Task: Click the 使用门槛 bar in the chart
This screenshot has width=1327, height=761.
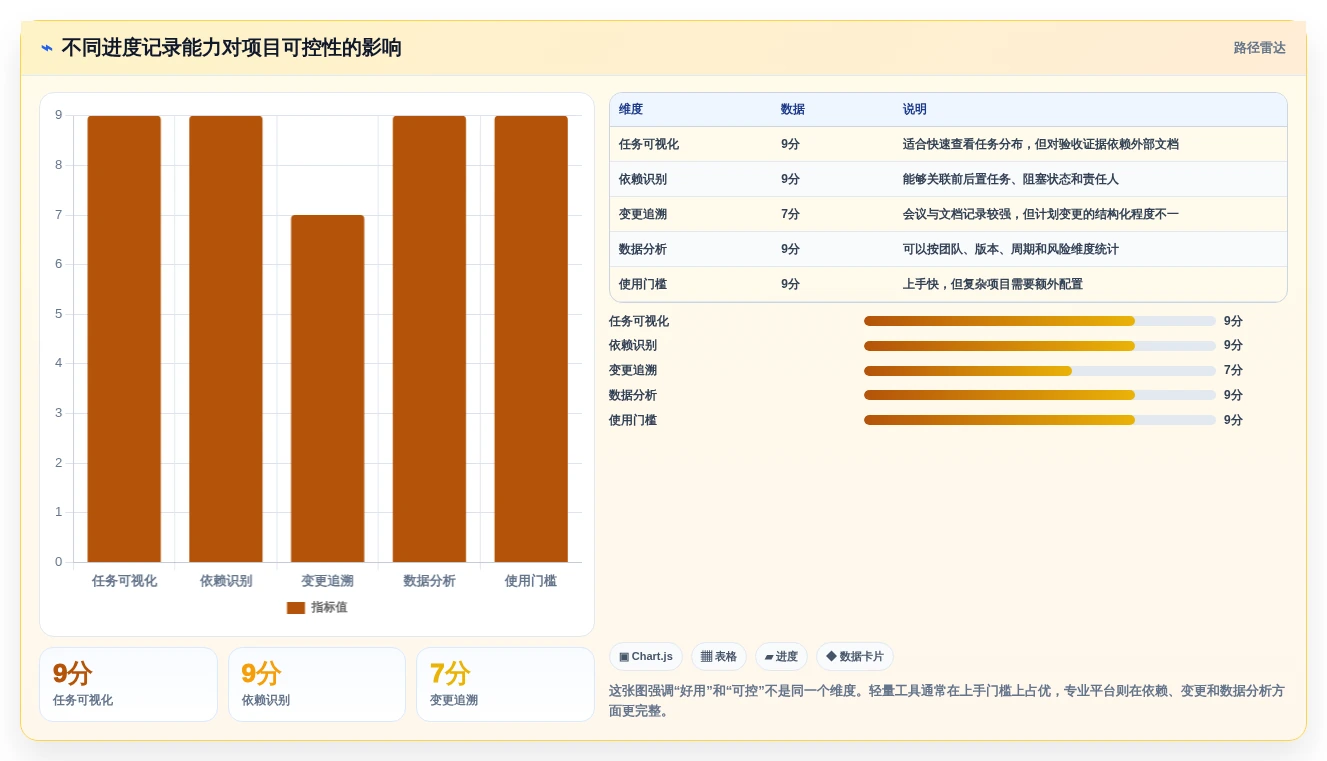Action: [x=531, y=339]
